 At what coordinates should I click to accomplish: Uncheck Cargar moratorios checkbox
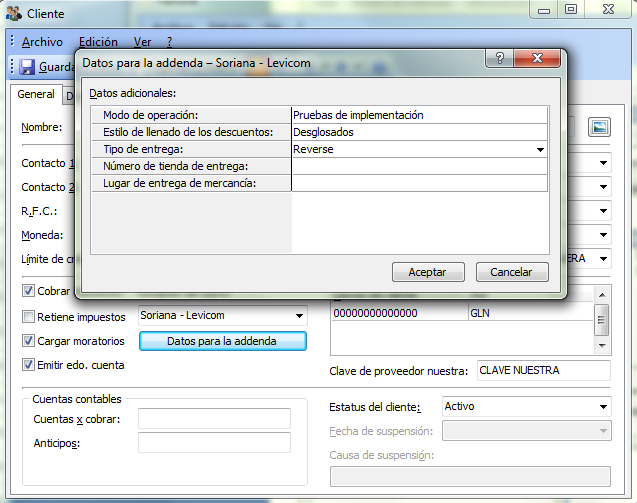(x=28, y=341)
